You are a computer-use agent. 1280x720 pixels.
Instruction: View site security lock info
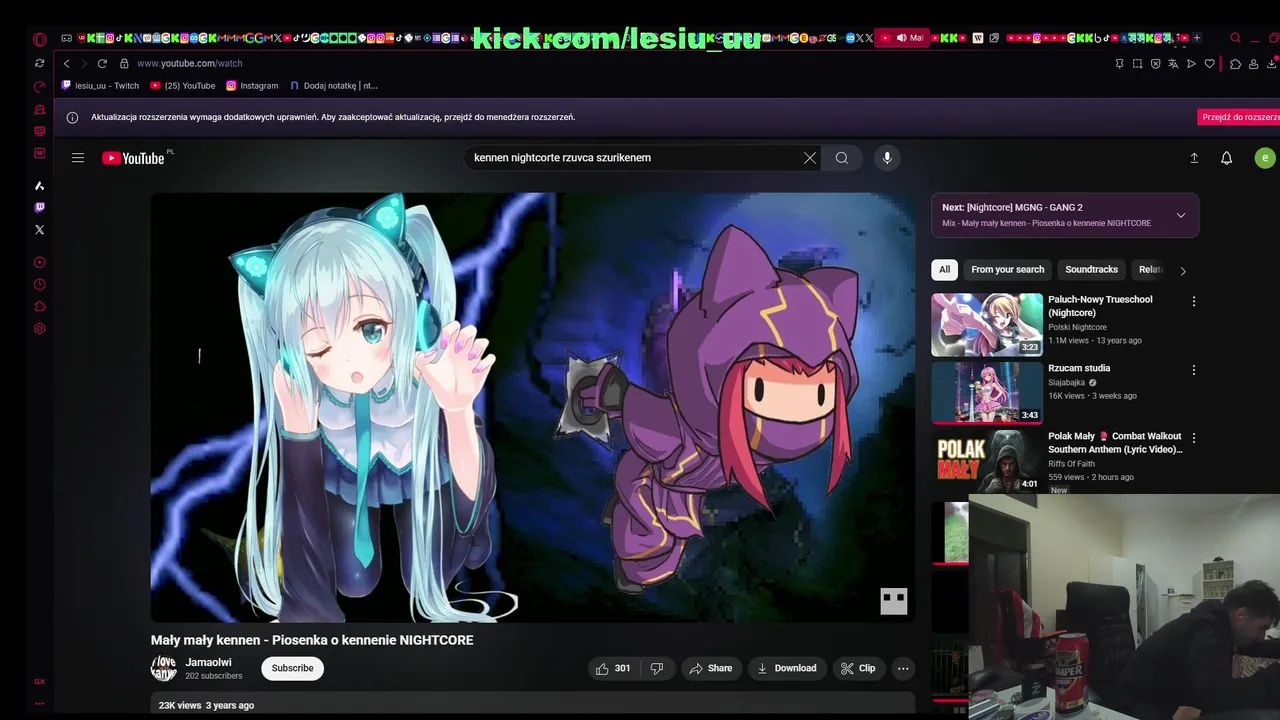(x=124, y=63)
